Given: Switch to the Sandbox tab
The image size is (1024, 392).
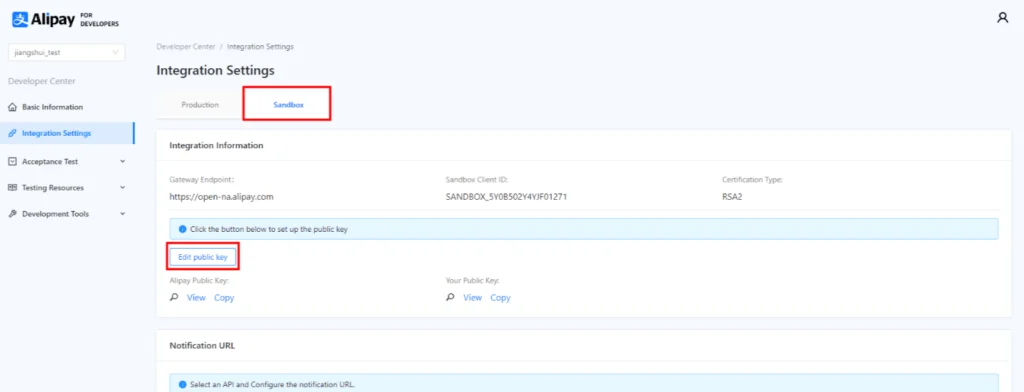Looking at the screenshot, I should [x=288, y=105].
